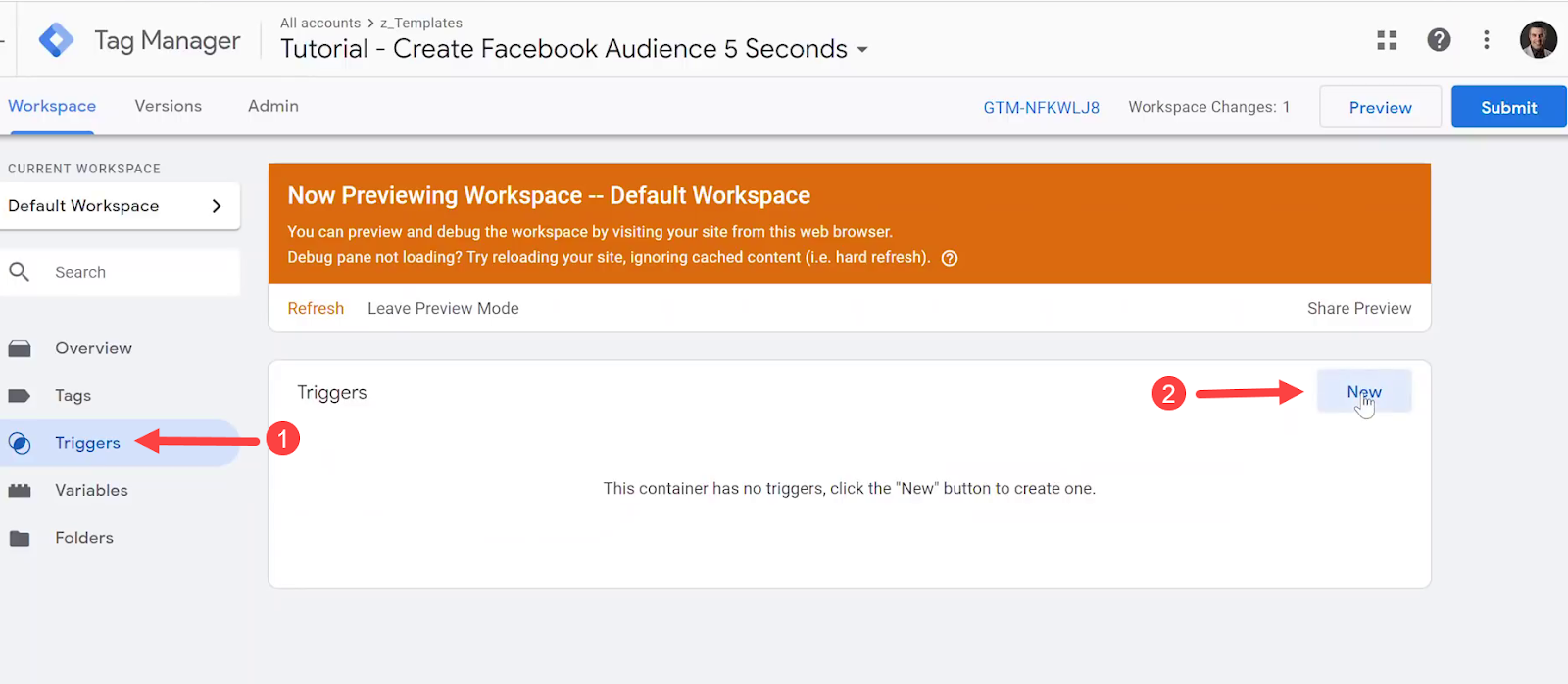
Task: Click Workspace Changes: 1
Action: 1208,107
